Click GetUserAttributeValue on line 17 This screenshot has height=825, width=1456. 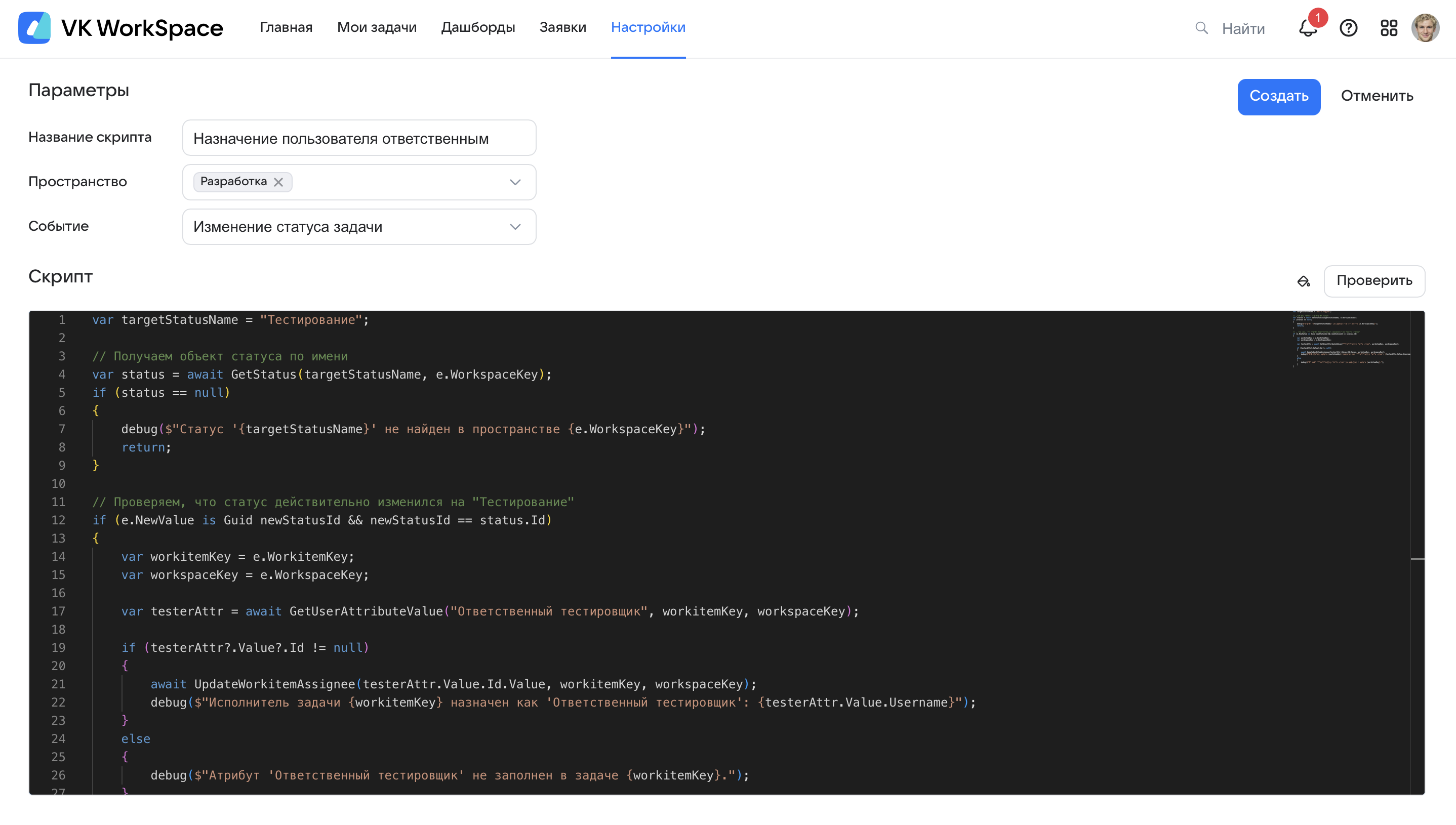366,611
